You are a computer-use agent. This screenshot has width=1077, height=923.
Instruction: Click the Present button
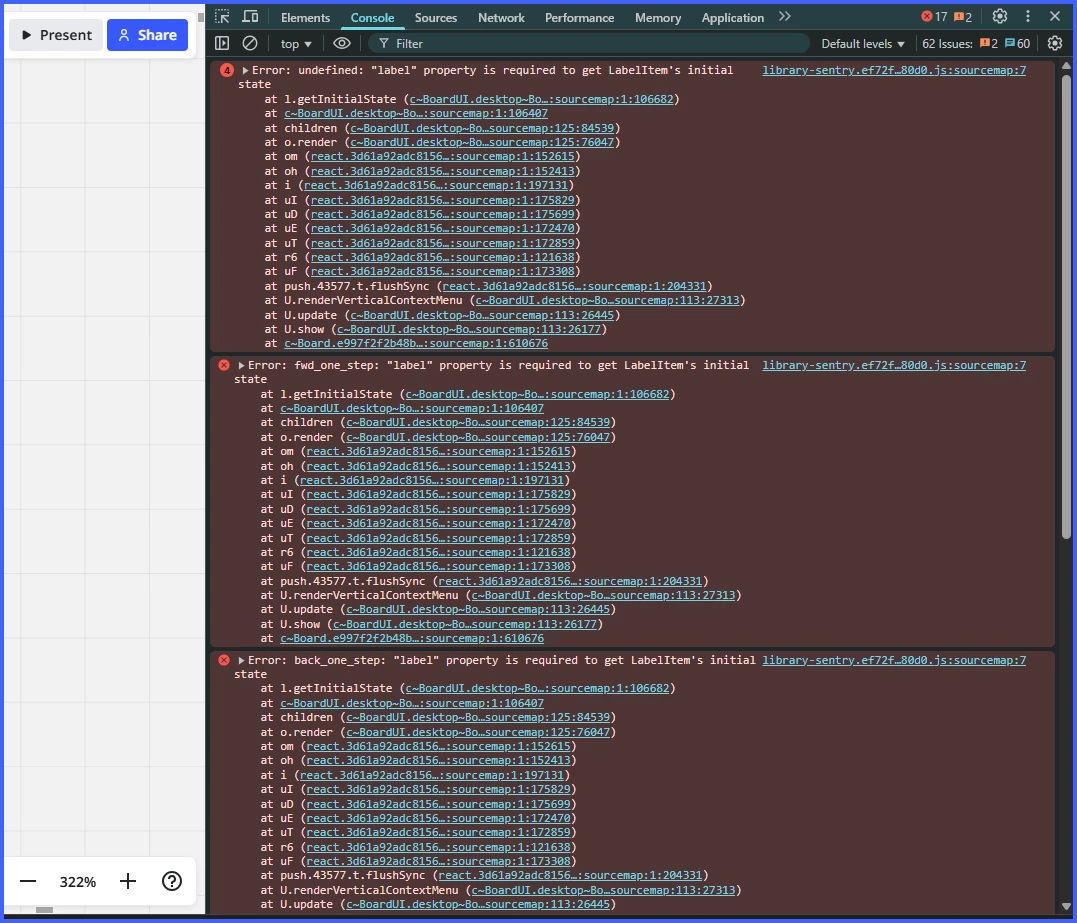click(x=56, y=35)
